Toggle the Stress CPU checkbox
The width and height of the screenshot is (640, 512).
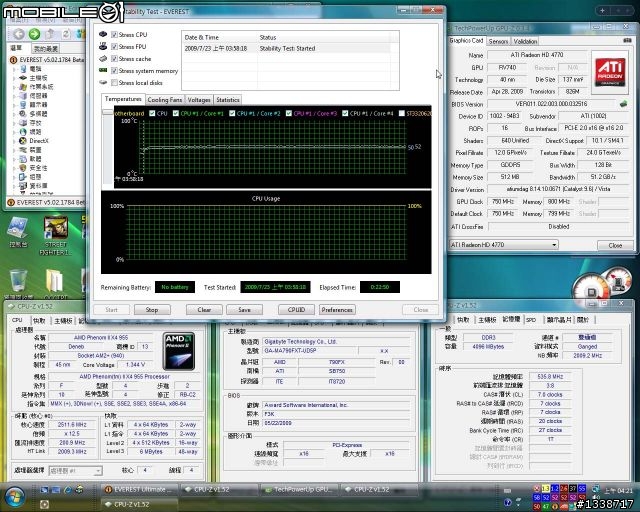coord(114,35)
